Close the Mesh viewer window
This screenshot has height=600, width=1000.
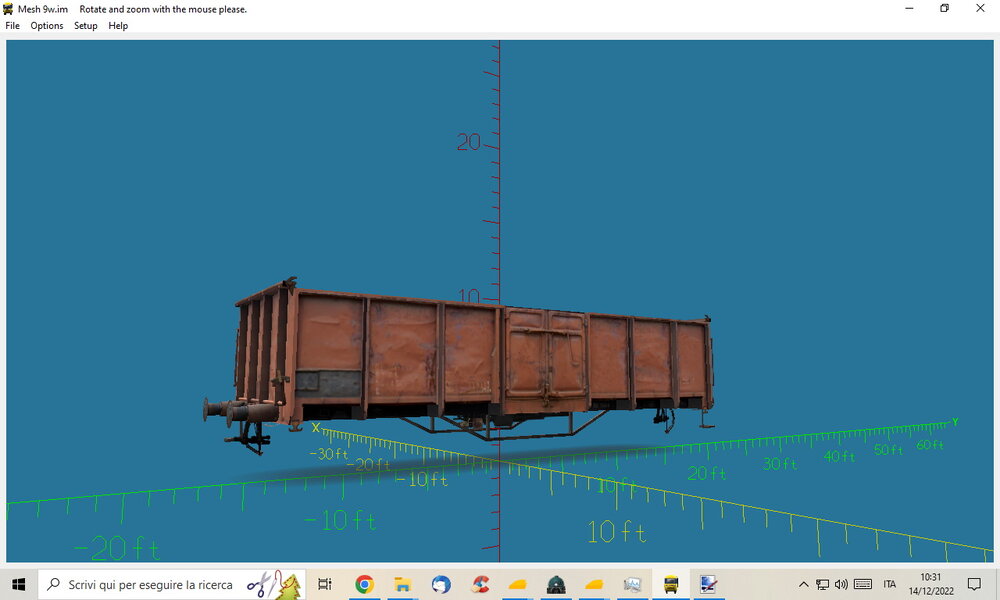click(x=980, y=8)
